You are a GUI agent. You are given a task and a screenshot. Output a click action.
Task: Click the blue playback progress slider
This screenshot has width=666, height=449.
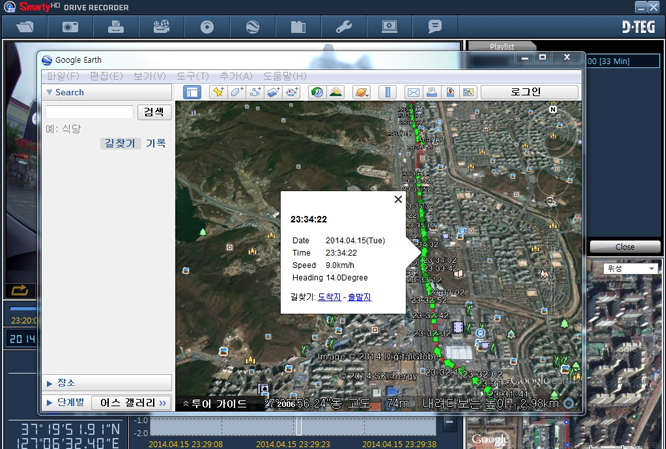[23, 308]
